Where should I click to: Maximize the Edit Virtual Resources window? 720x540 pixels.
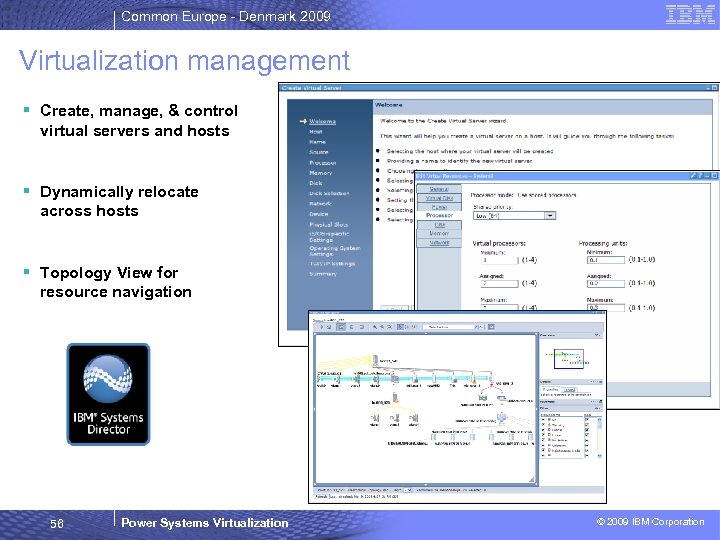[714, 176]
